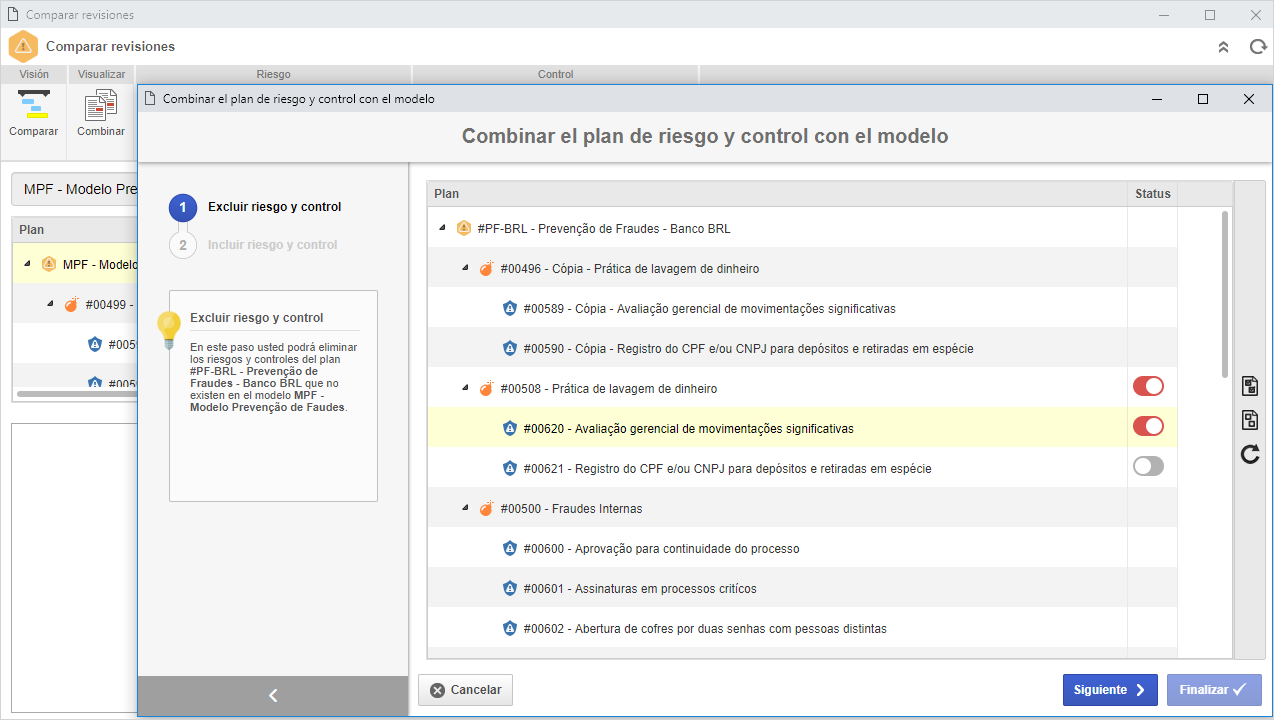Click the deselect-all document icon beside the plan list

click(1249, 420)
